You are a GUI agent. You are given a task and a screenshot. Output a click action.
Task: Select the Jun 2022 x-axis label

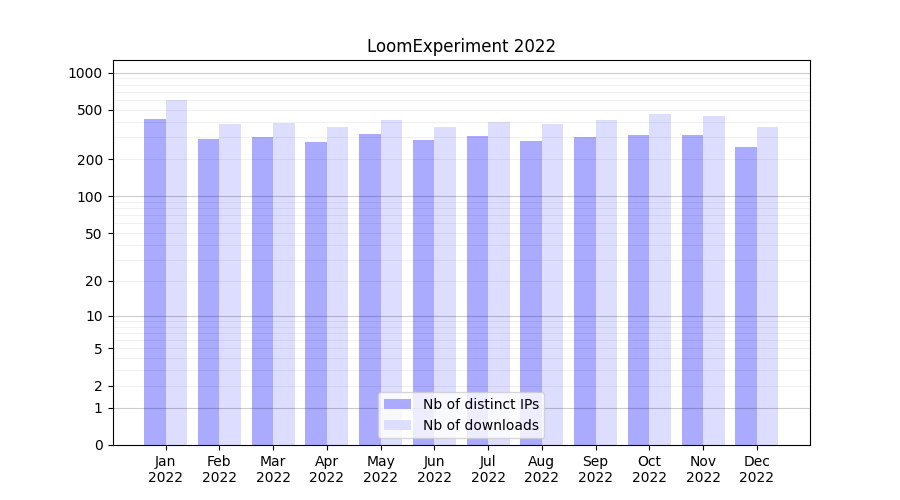(x=434, y=469)
